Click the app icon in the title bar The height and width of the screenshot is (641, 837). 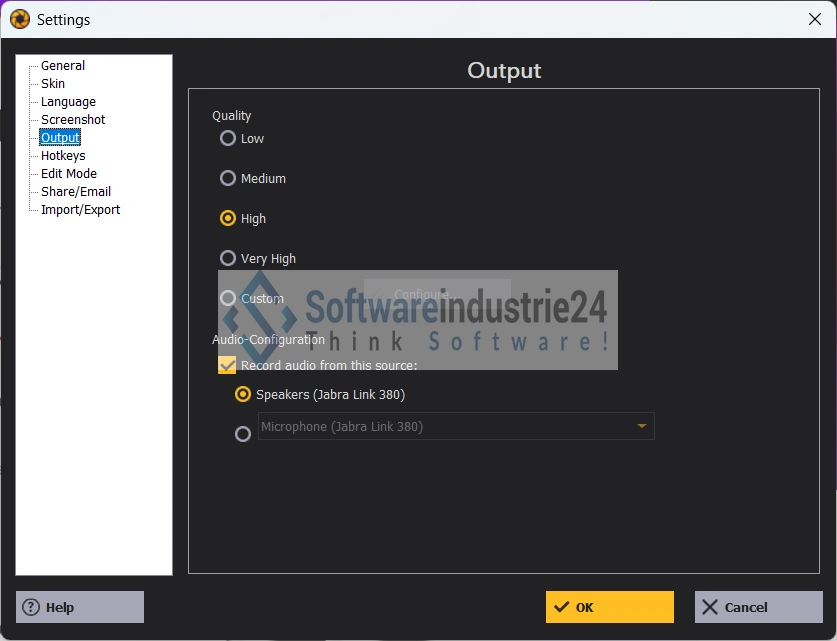point(19,19)
